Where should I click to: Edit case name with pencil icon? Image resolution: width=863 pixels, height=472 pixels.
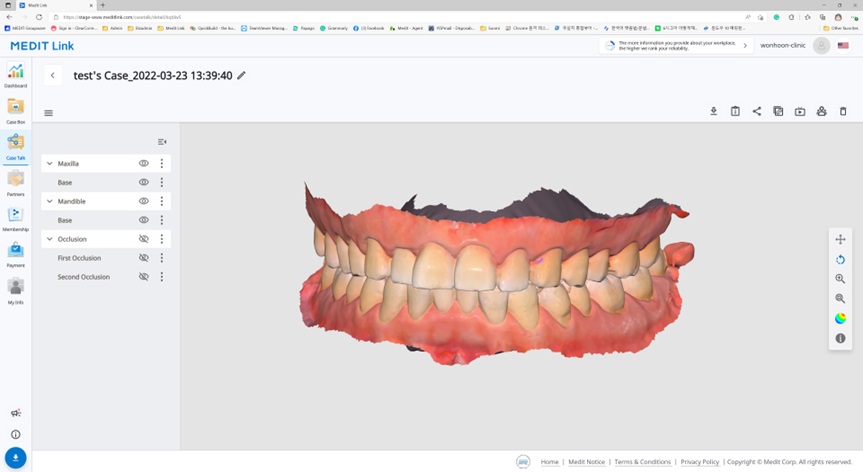241,75
